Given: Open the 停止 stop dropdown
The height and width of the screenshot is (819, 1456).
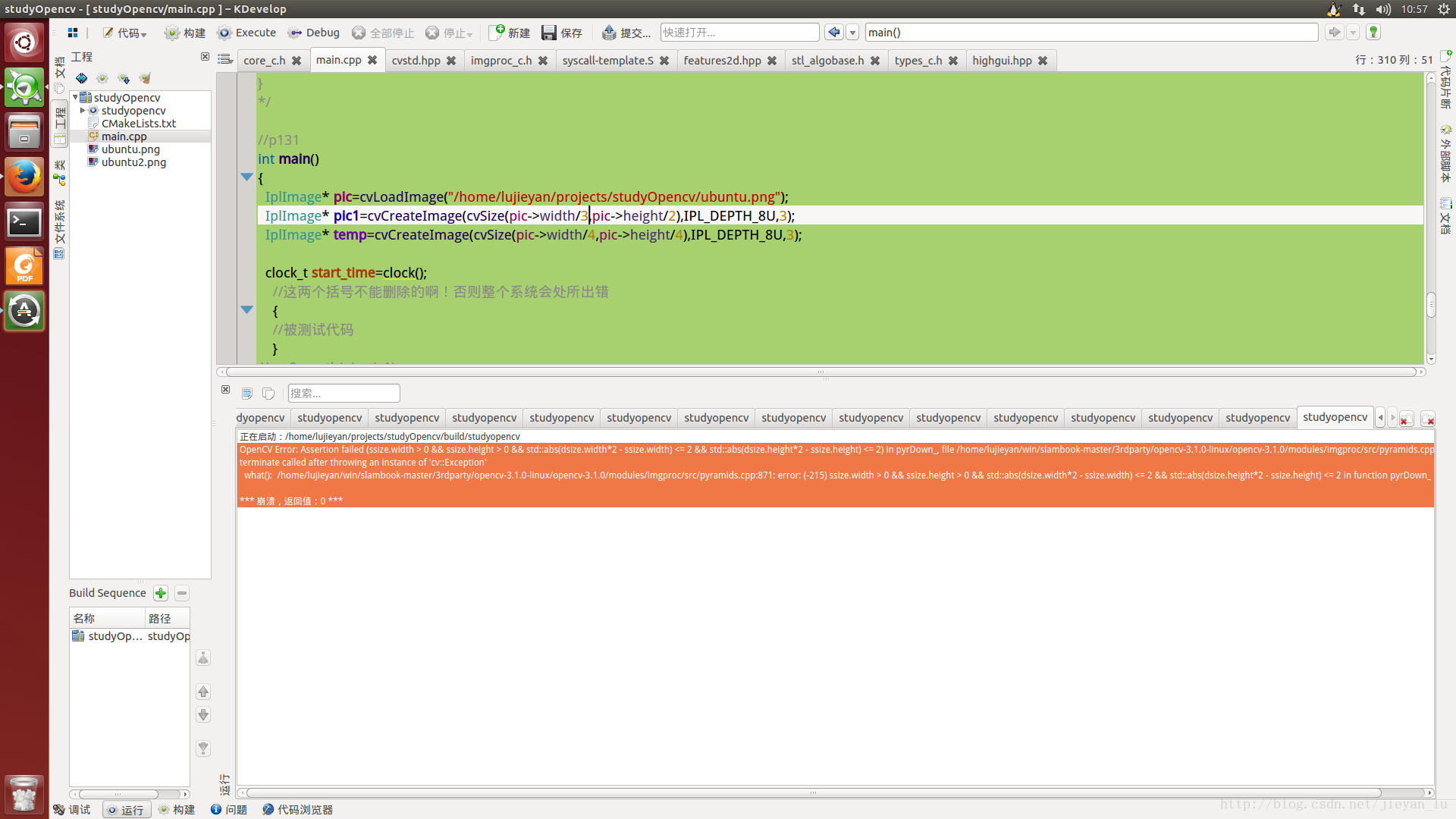Looking at the screenshot, I should pyautogui.click(x=449, y=33).
